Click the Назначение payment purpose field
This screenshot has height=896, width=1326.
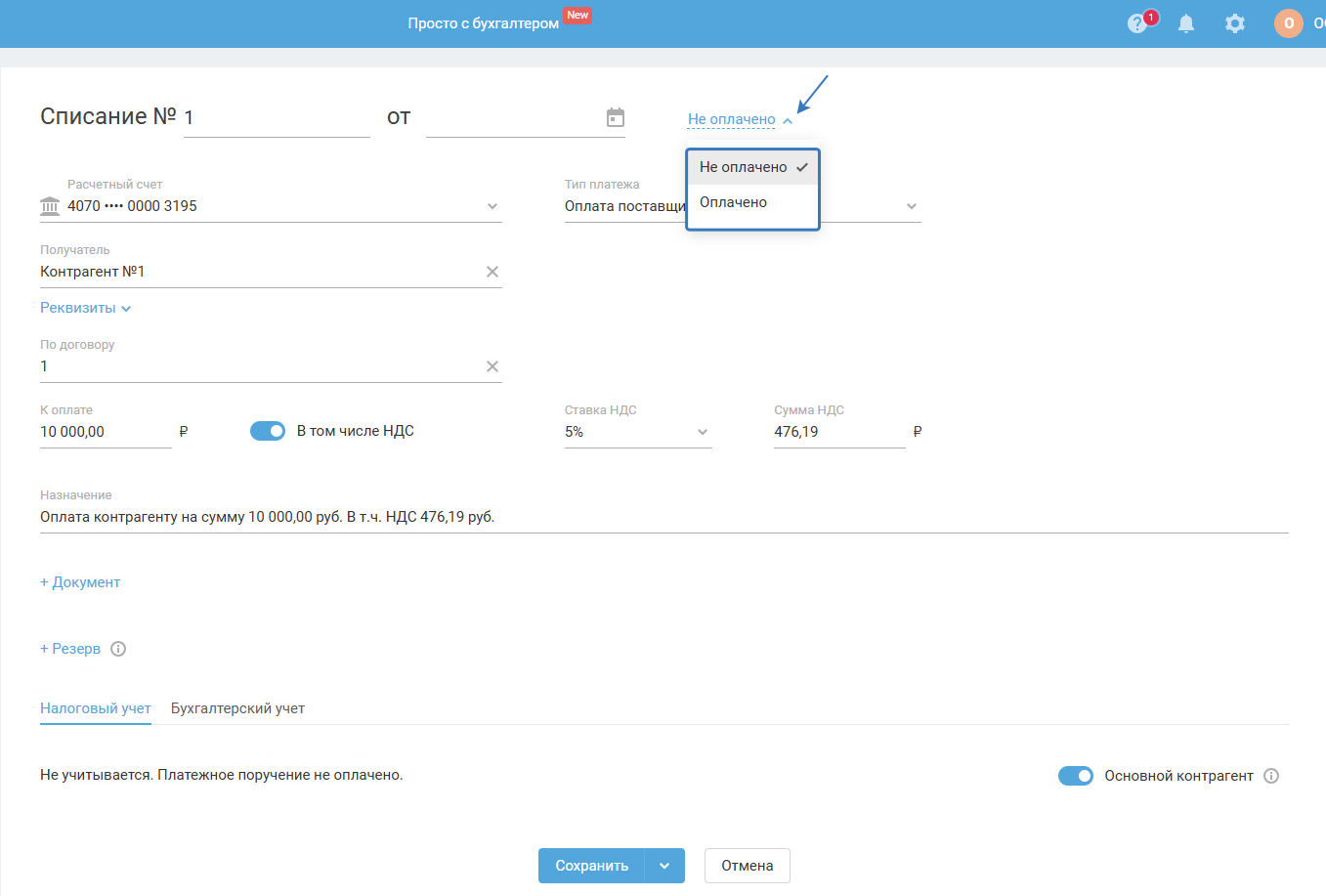tap(664, 518)
